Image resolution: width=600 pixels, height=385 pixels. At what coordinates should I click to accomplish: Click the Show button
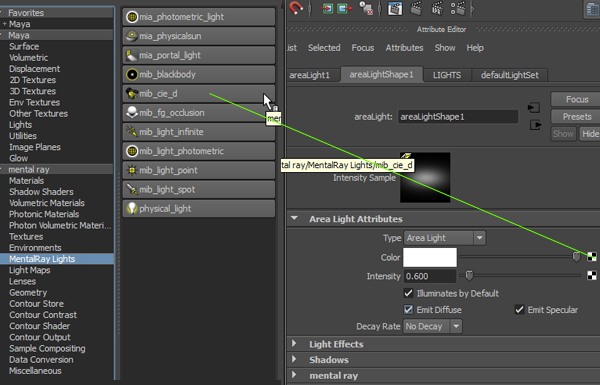point(563,134)
